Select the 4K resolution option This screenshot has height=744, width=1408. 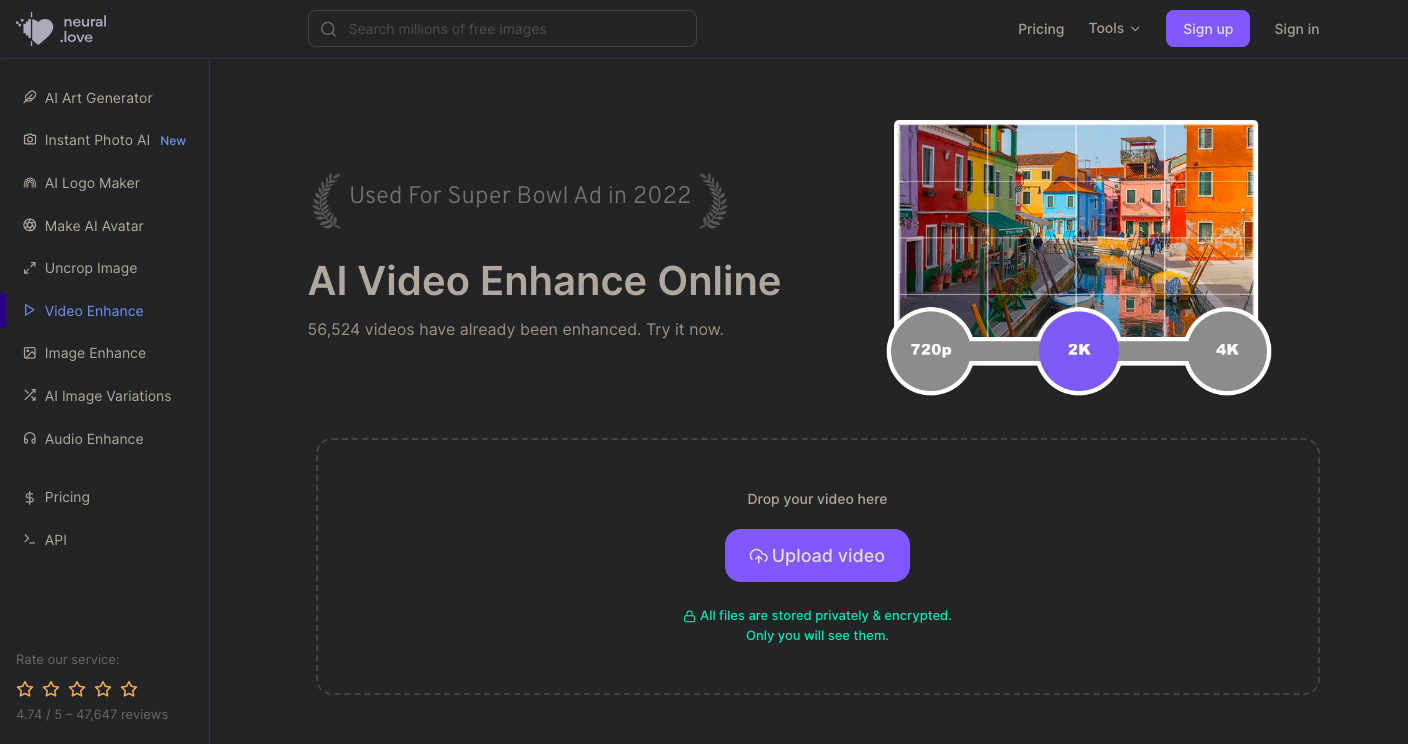click(x=1227, y=351)
